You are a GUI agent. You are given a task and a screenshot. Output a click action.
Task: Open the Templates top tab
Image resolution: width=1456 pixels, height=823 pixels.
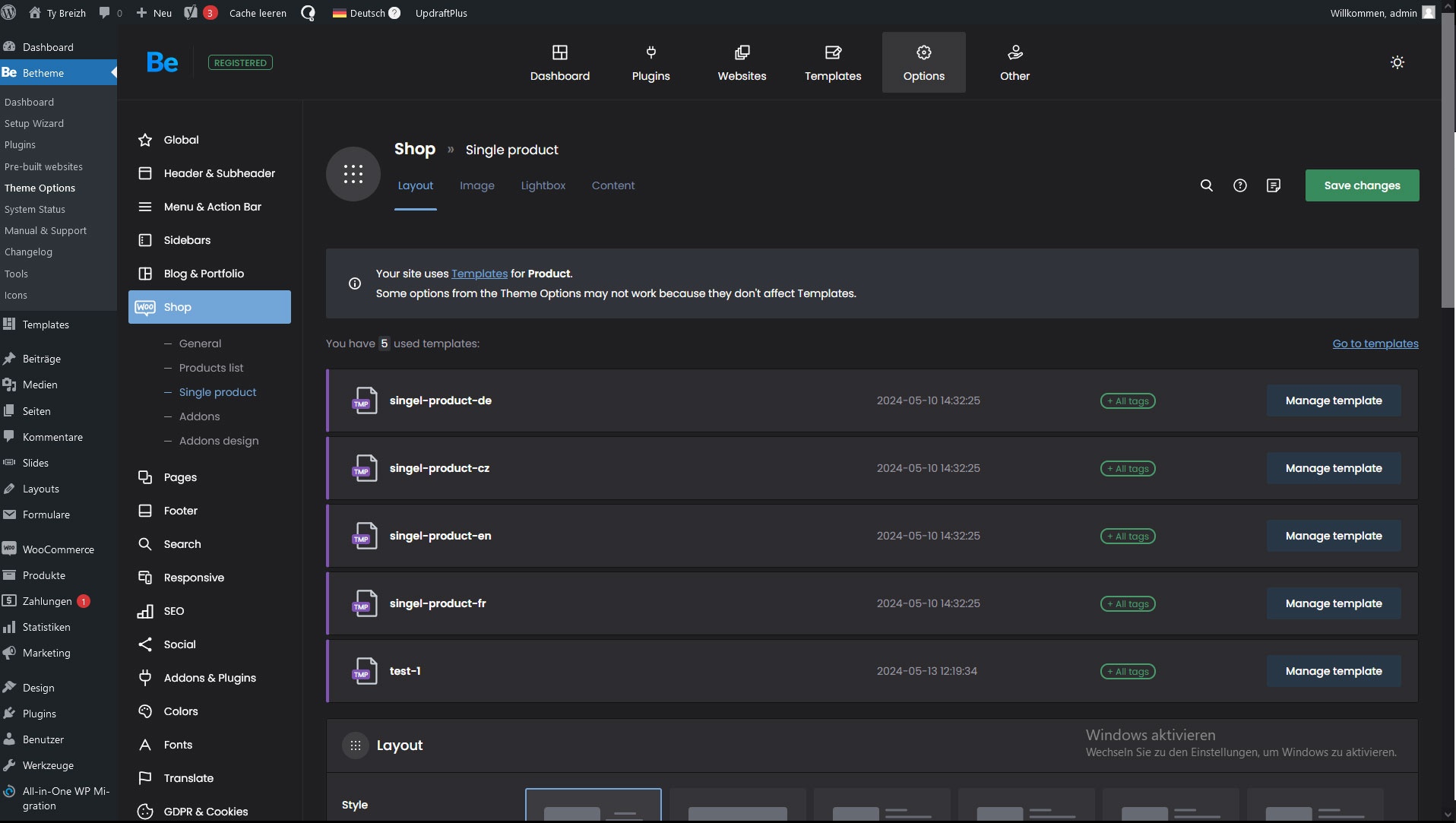coord(833,62)
